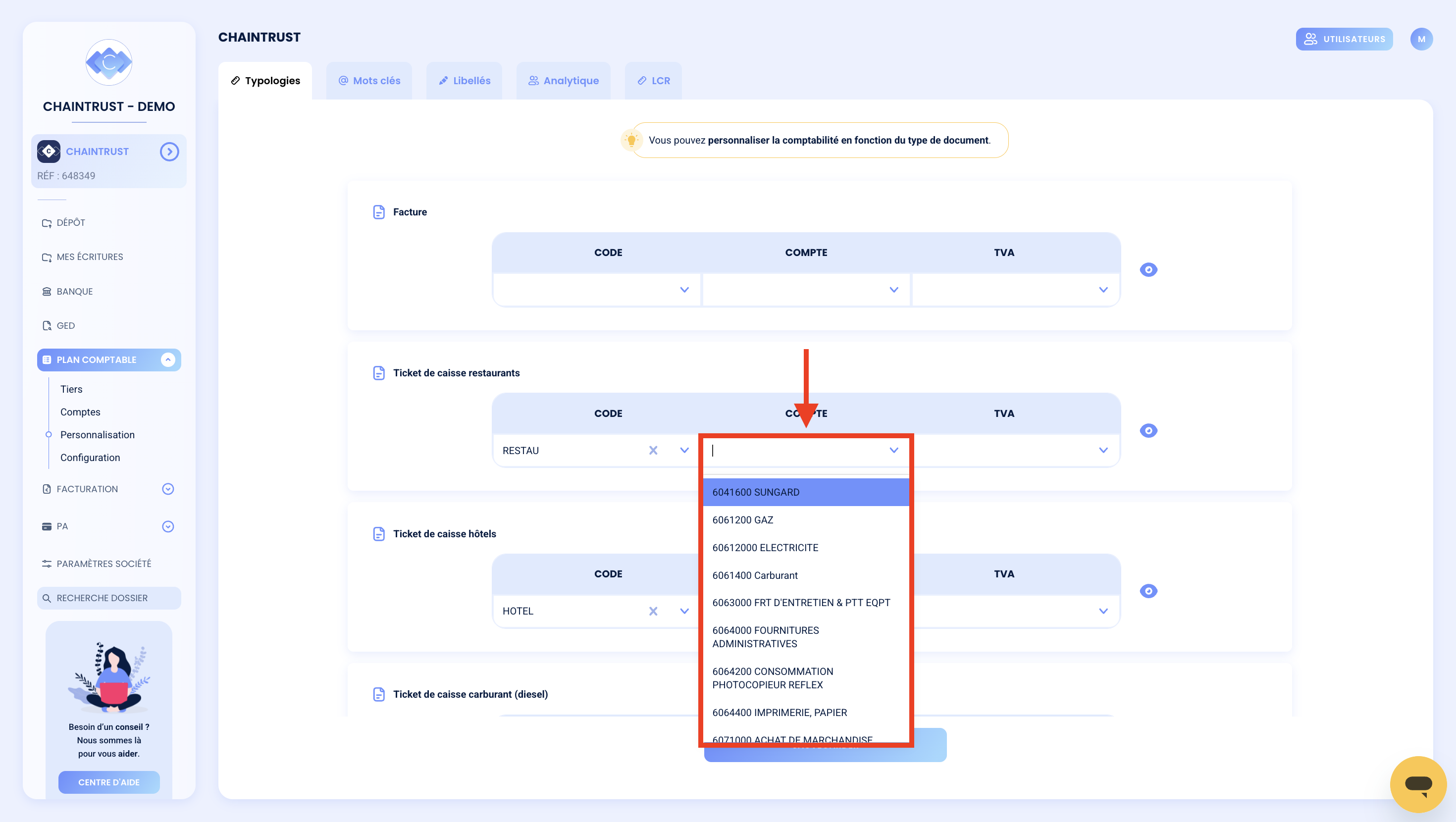Screen dimensions: 1456x822
Task: Switch to the Mots clés tab
Action: (x=369, y=81)
